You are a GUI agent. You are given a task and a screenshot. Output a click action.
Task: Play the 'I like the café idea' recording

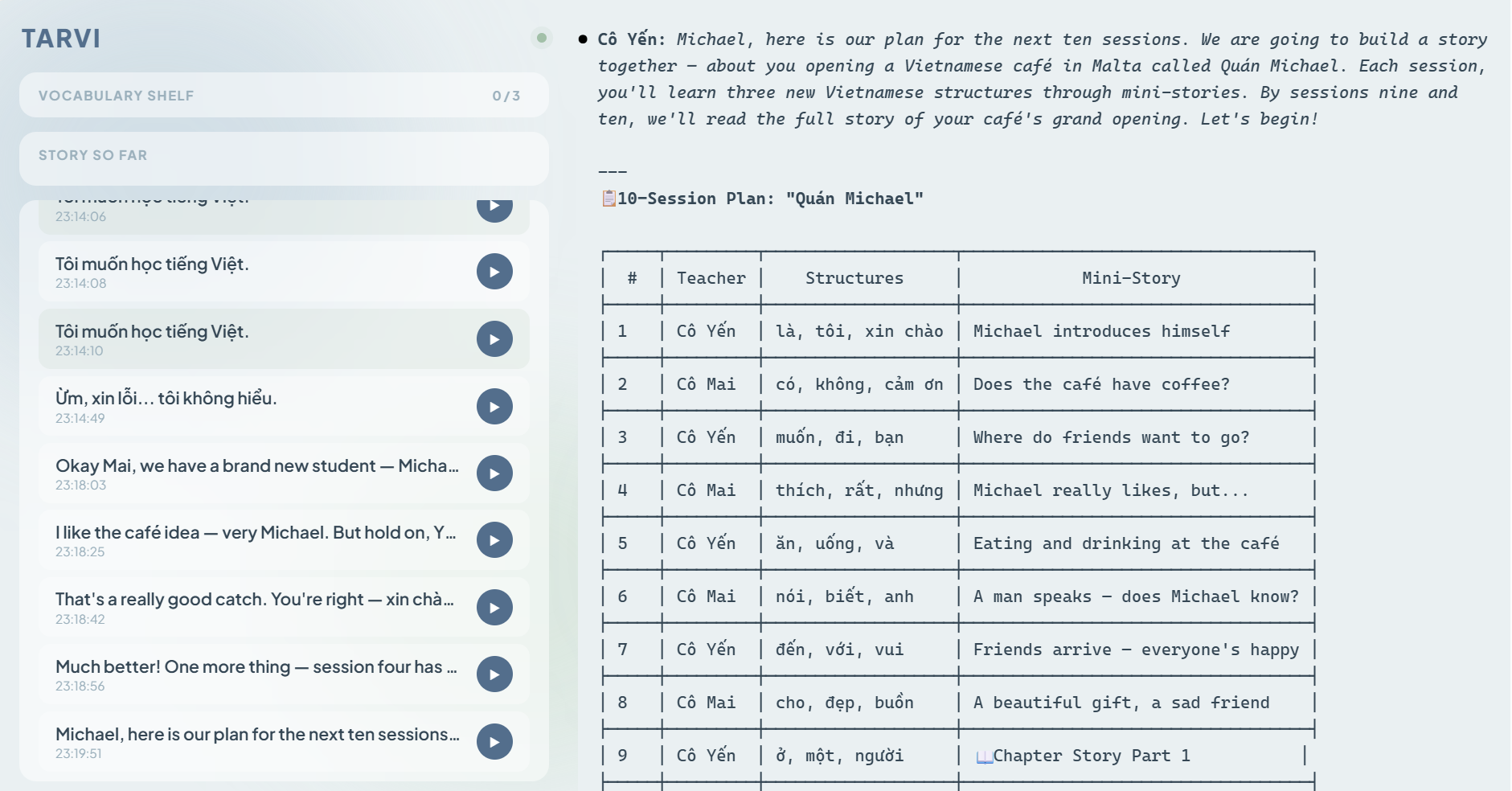(494, 540)
